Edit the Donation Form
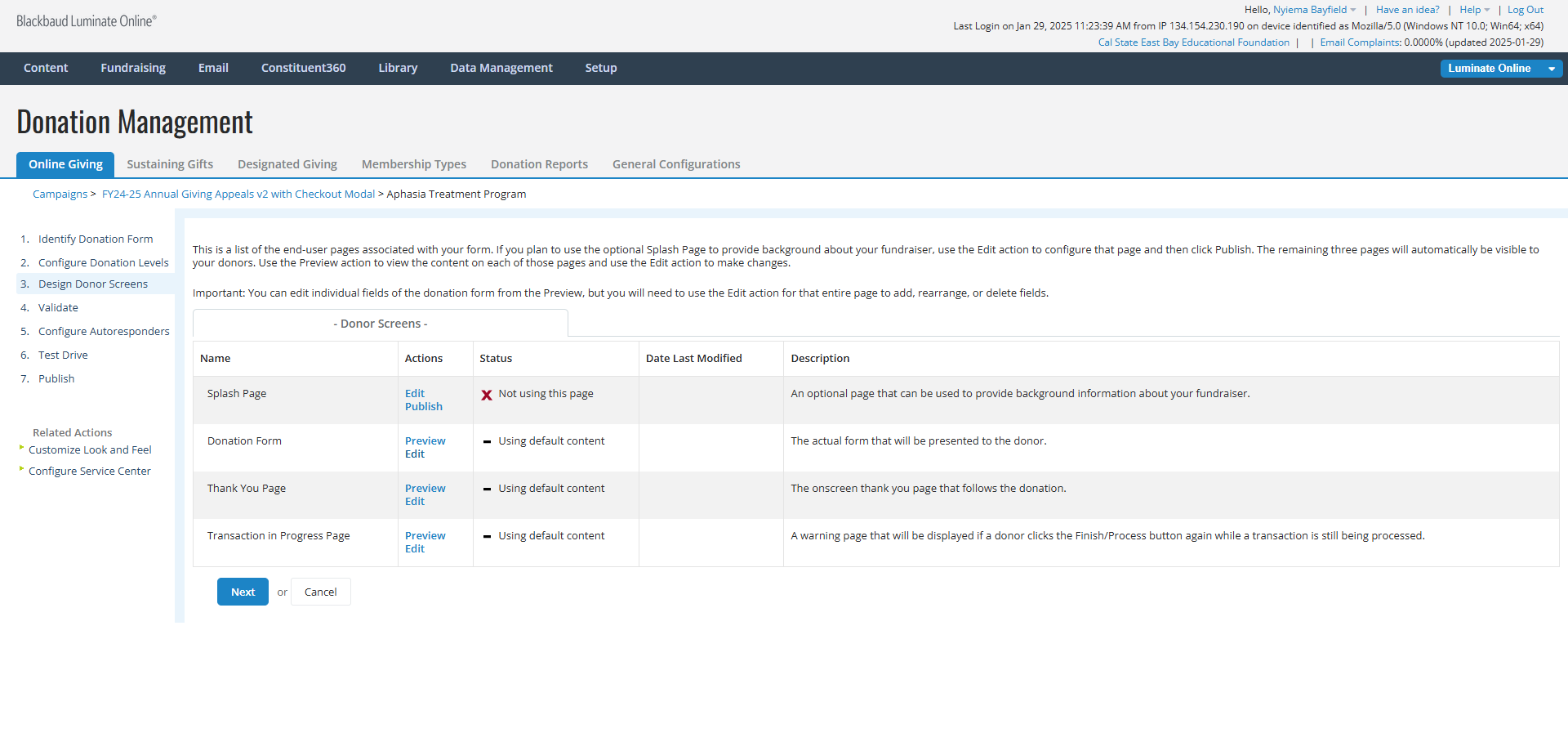The width and height of the screenshot is (1568, 751). [x=415, y=454]
